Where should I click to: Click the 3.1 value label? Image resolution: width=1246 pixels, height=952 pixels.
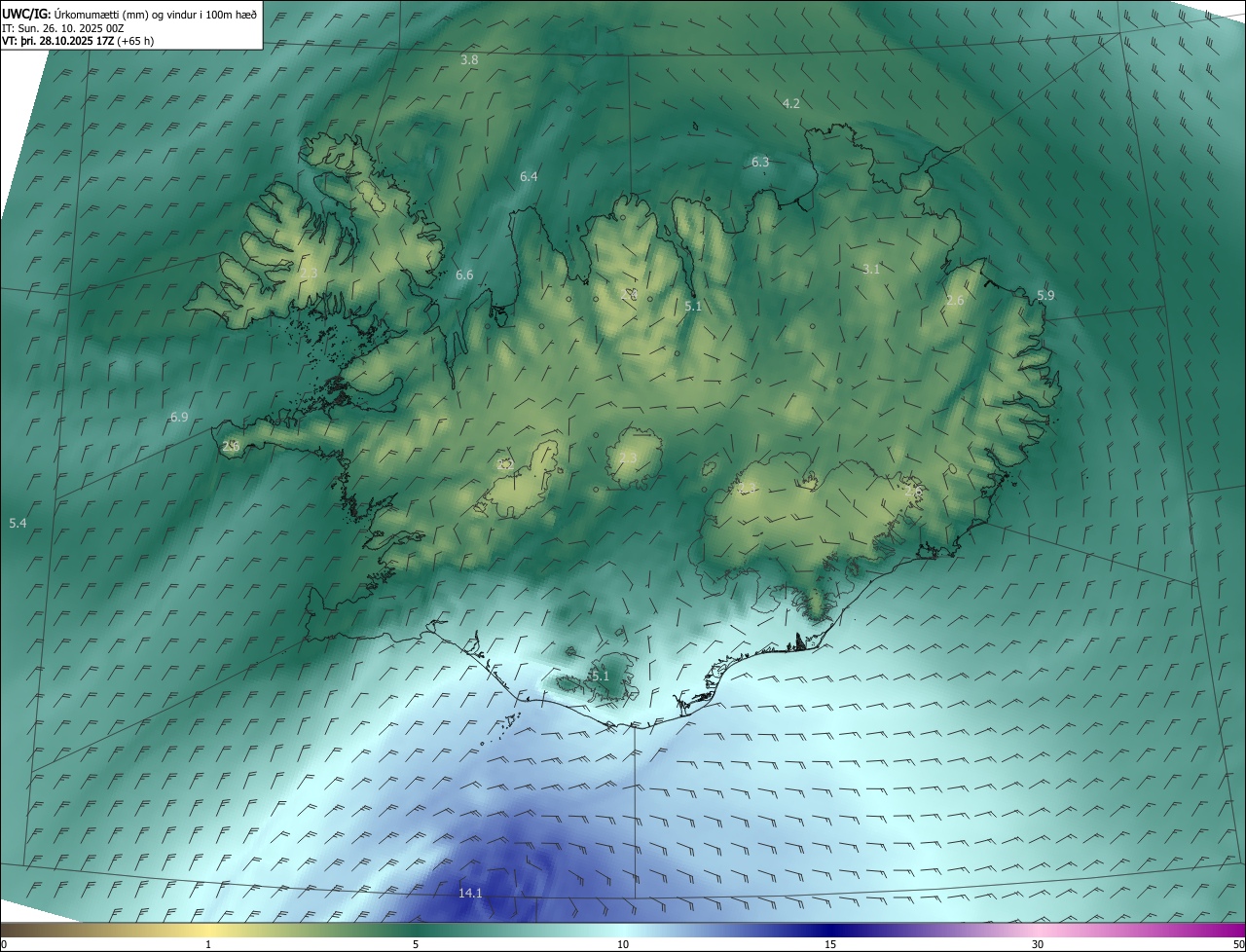tap(871, 270)
